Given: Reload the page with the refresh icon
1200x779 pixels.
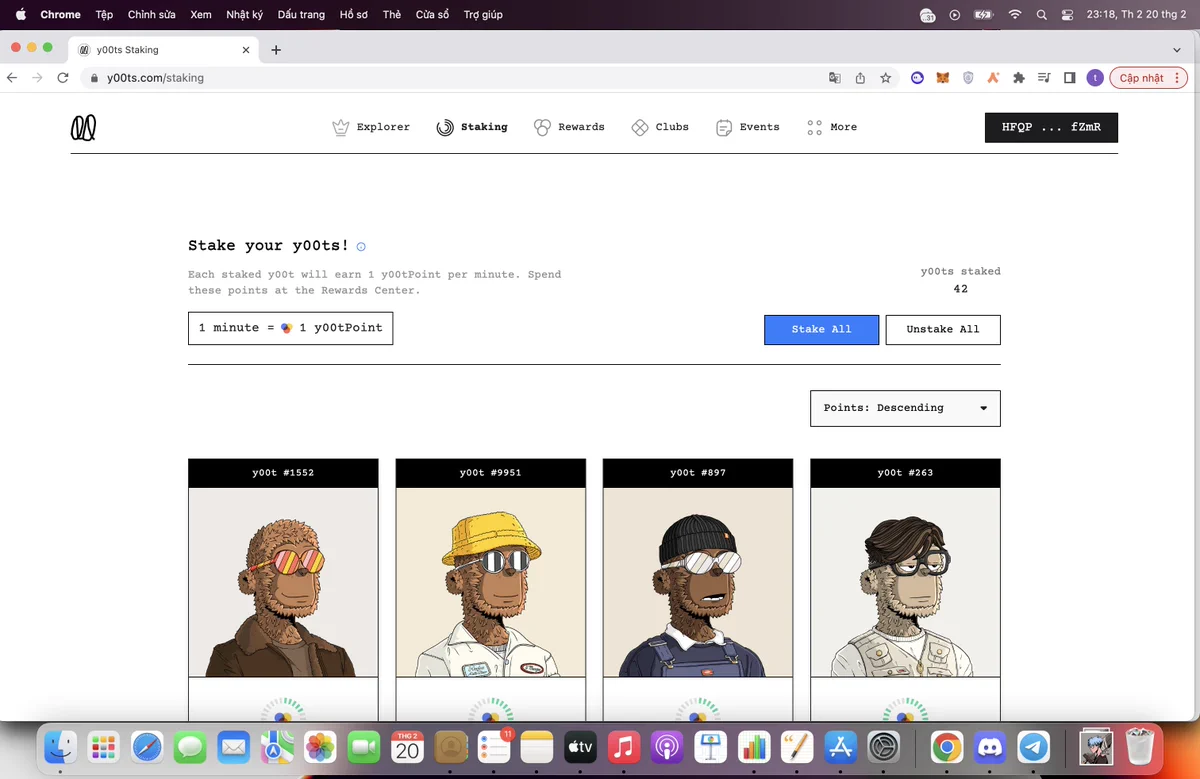Looking at the screenshot, I should 63,78.
